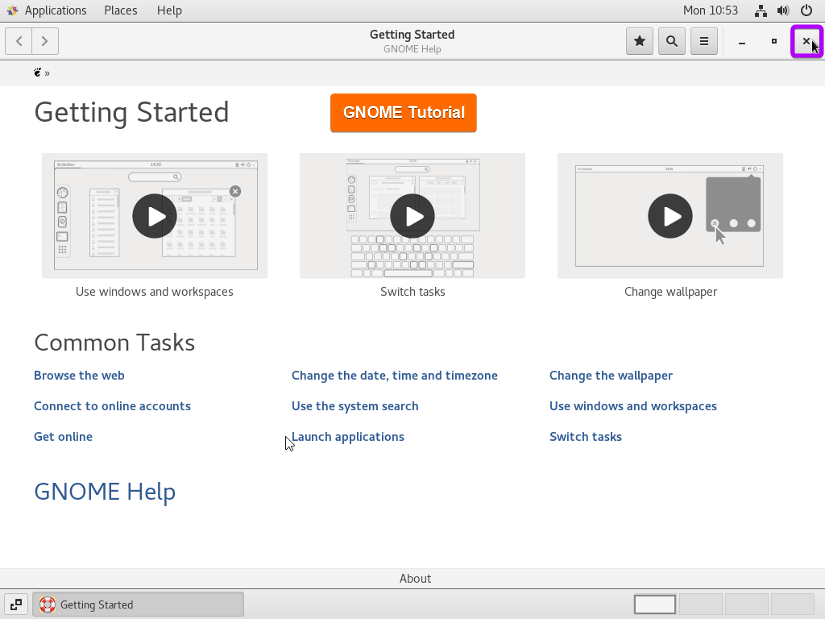Viewport: 825px width, 619px height.
Task: Open the "Connect to online accounts" link
Action: click(112, 406)
